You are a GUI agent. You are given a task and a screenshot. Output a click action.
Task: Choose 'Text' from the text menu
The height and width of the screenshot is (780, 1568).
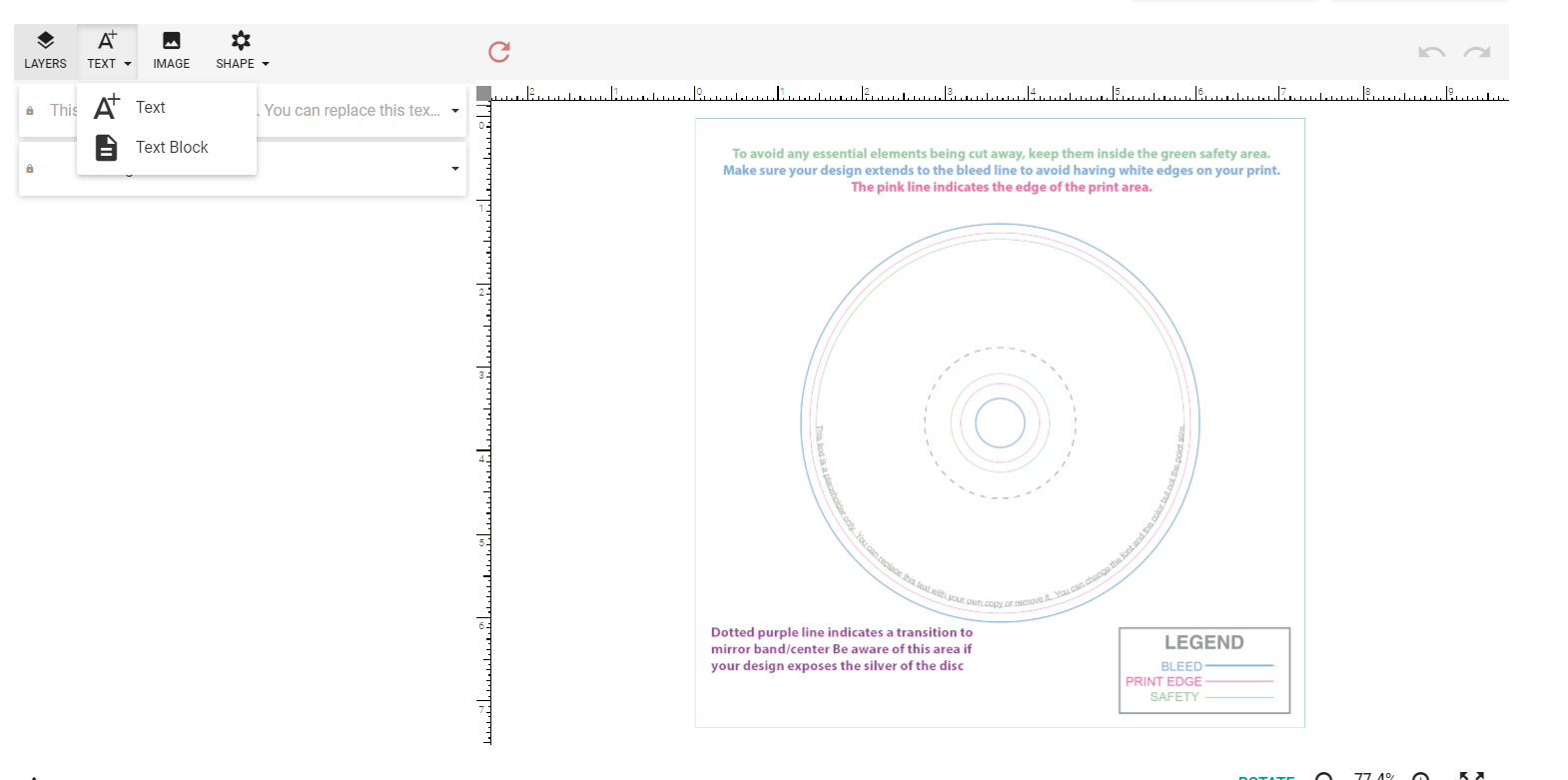[x=167, y=108]
